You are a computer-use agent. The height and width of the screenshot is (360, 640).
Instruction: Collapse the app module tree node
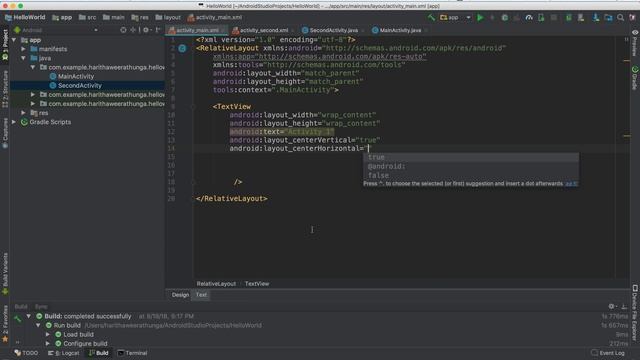[x=14, y=40]
